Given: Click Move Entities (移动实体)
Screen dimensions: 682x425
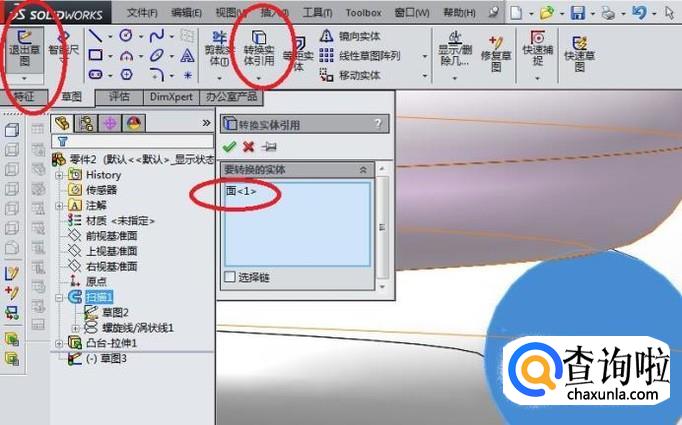Looking at the screenshot, I should point(350,75).
